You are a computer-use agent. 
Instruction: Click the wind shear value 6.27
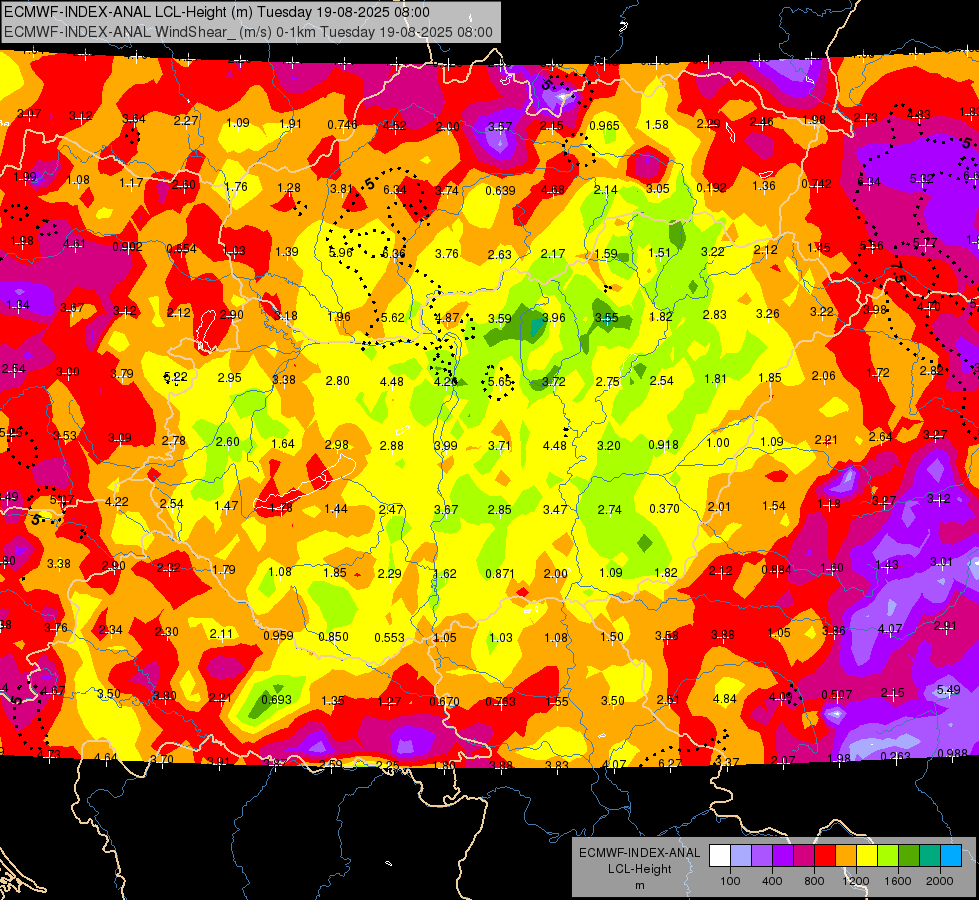670,763
